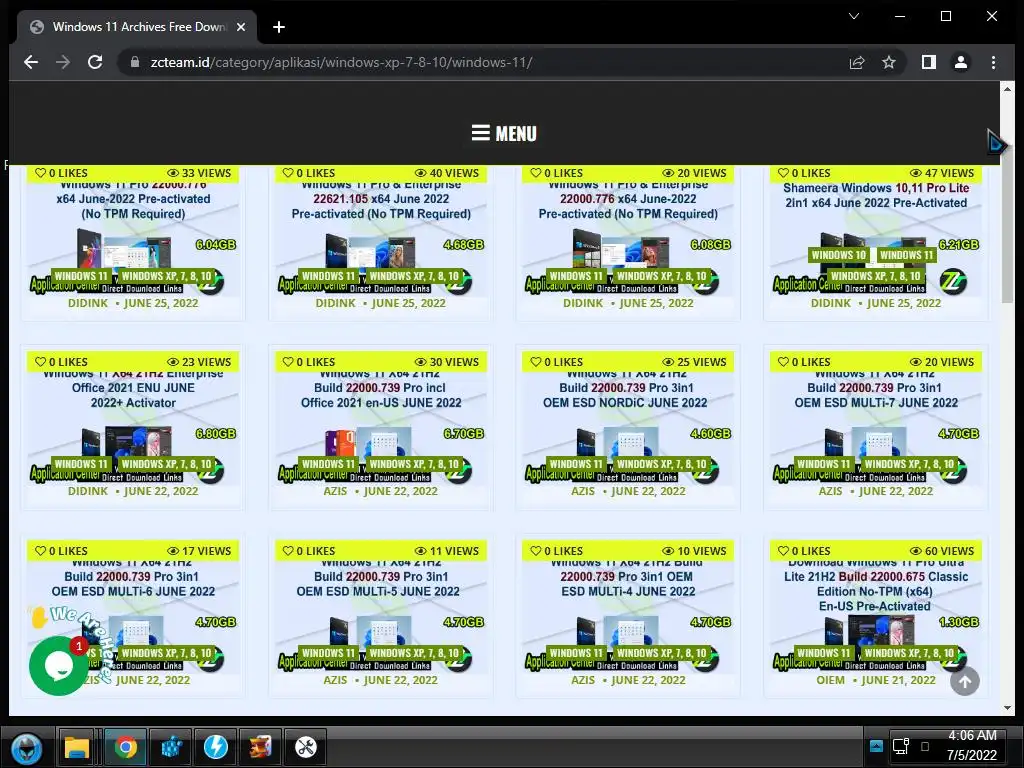Image resolution: width=1024 pixels, height=768 pixels.
Task: Click WINDOWS 11 tag on Shameera post
Action: point(906,255)
